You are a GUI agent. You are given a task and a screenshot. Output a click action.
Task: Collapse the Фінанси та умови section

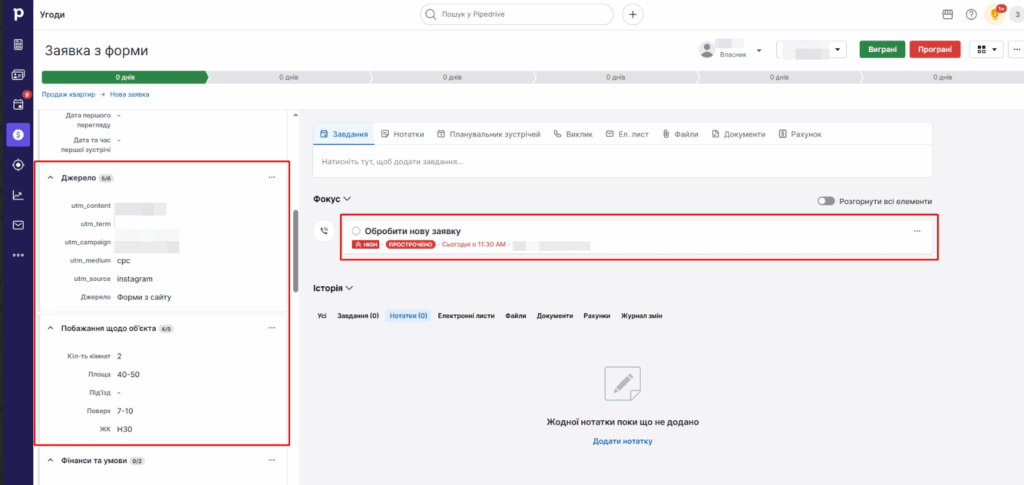click(51, 460)
